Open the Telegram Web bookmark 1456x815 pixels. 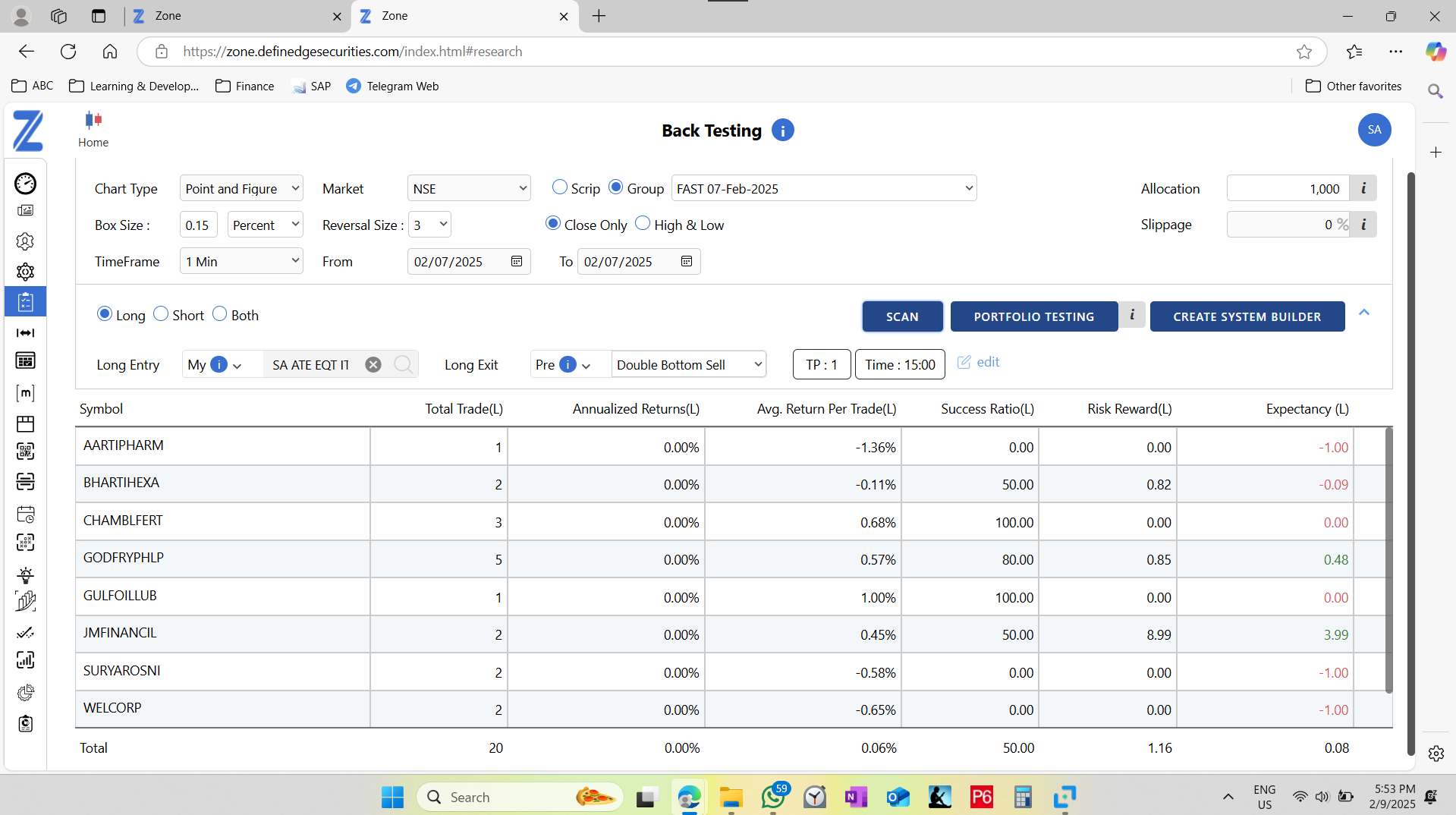tap(392, 86)
